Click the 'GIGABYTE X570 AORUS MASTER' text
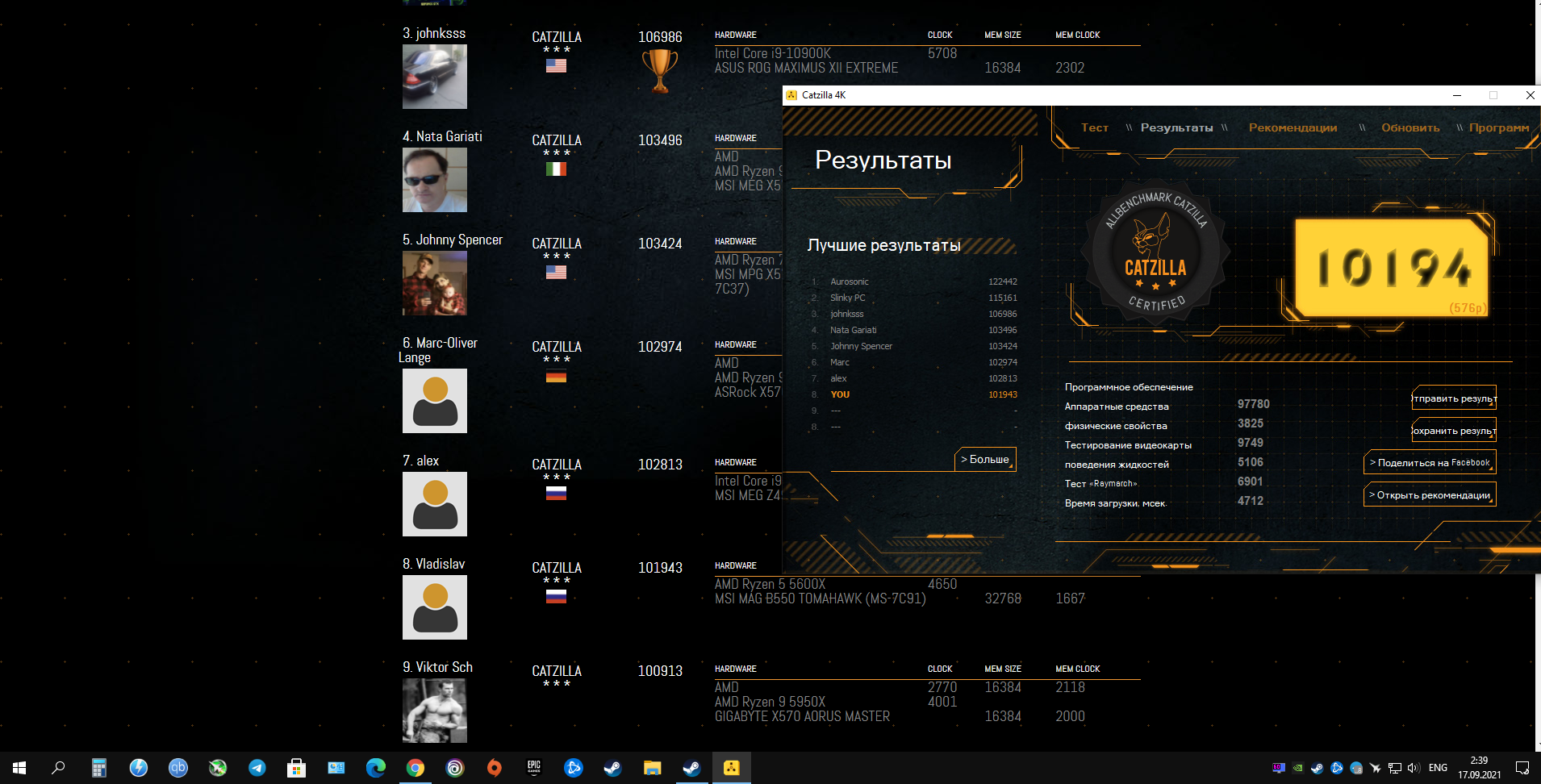 click(802, 716)
